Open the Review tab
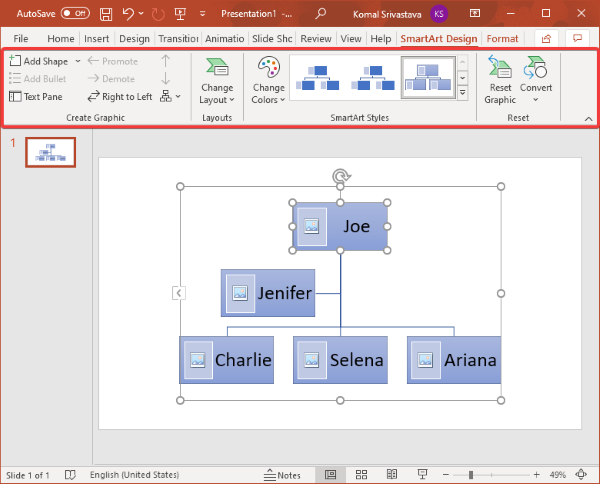 316,38
